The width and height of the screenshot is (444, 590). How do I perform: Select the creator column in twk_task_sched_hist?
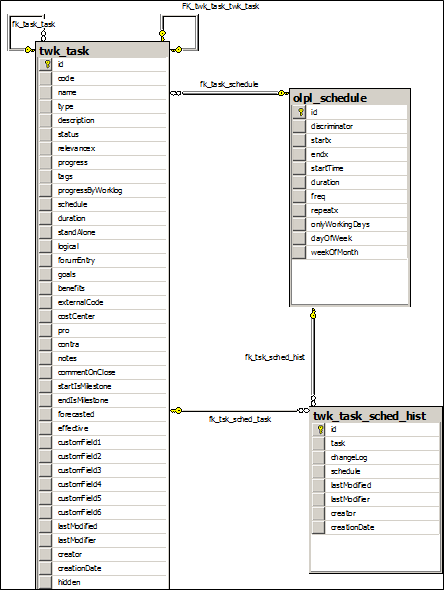coord(376,513)
